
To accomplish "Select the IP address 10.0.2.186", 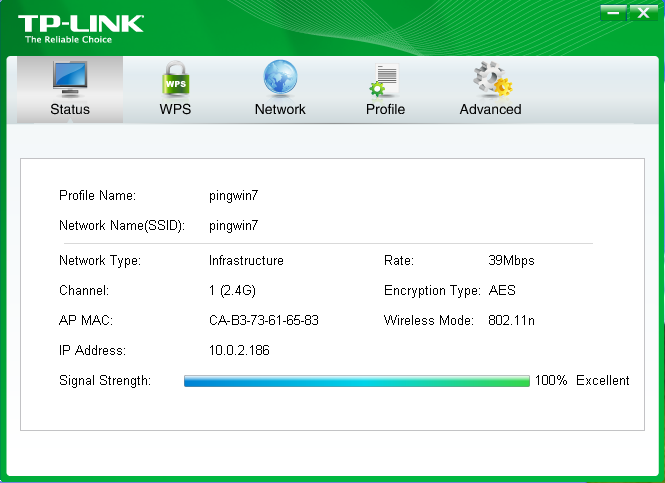I will pos(239,351).
